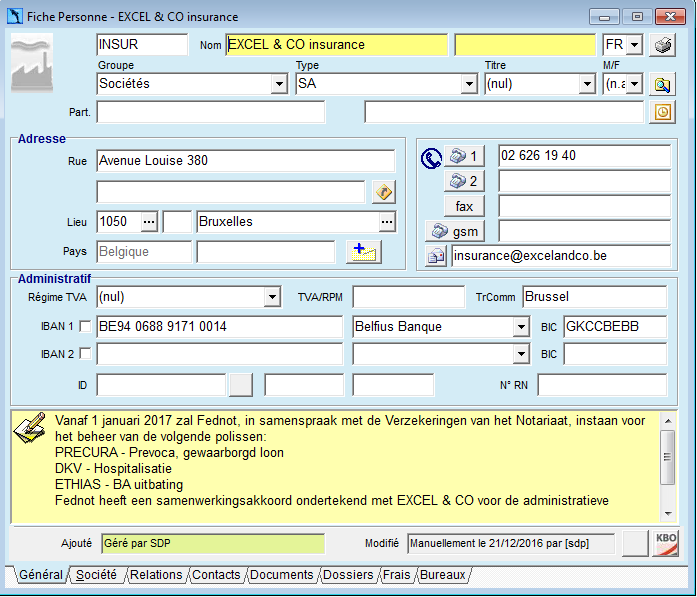
Task: Click the fax number field
Action: [584, 206]
